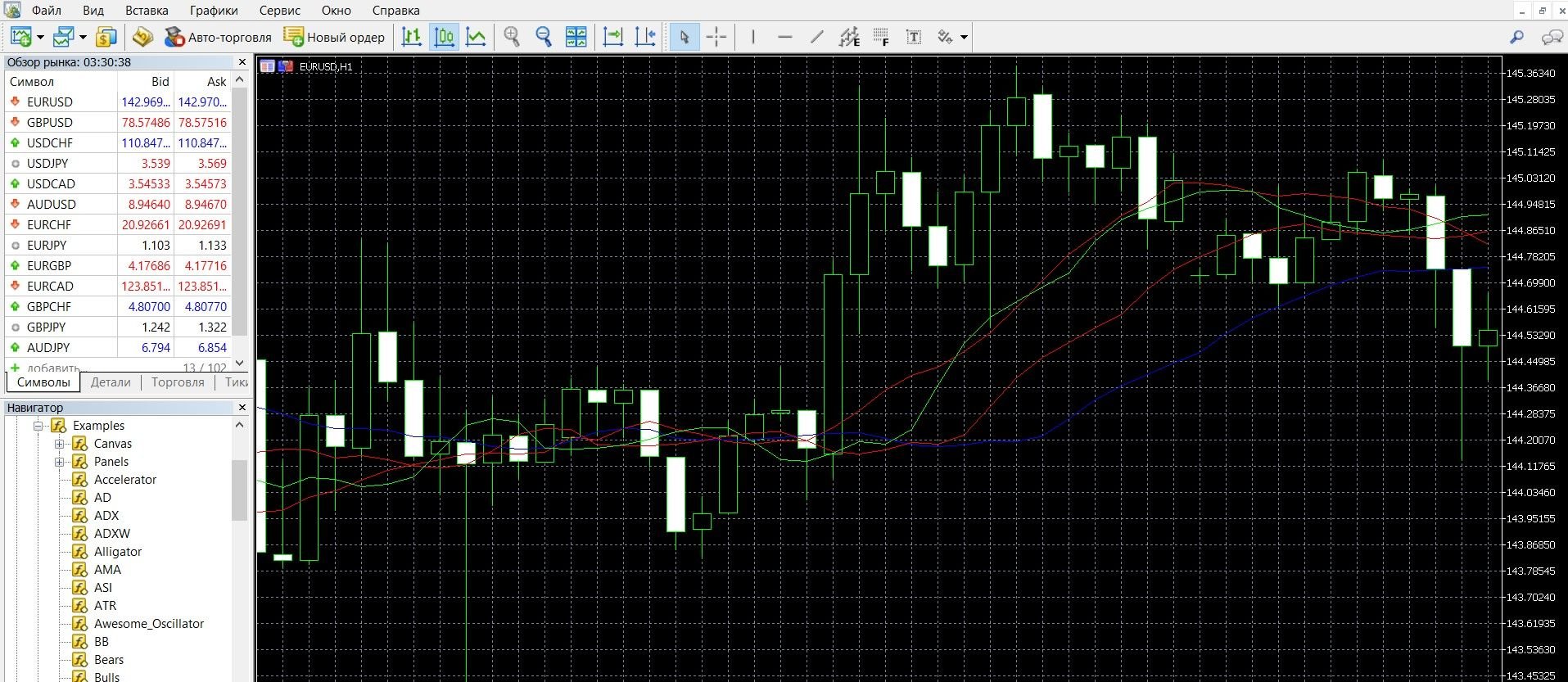Expand the Canvas folder node
Viewport: 1568px width, 682px height.
[59, 444]
